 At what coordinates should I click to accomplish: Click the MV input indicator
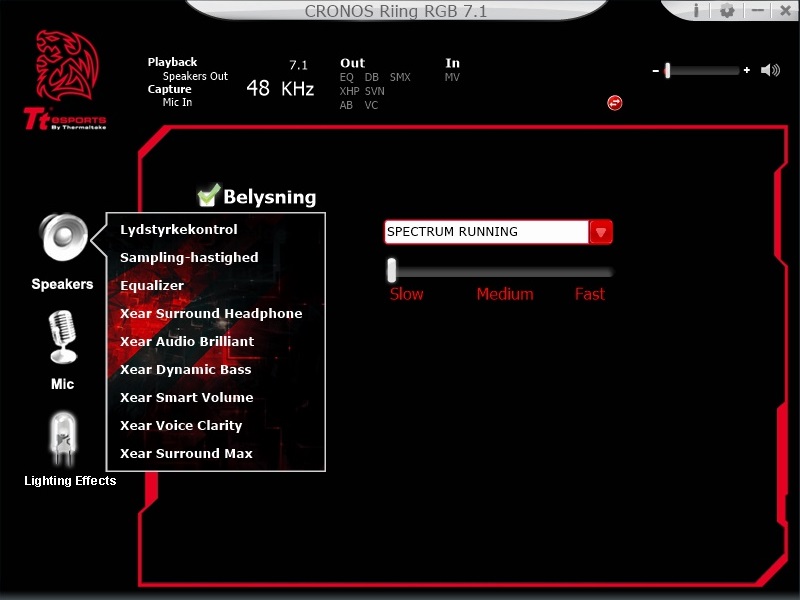(x=452, y=77)
